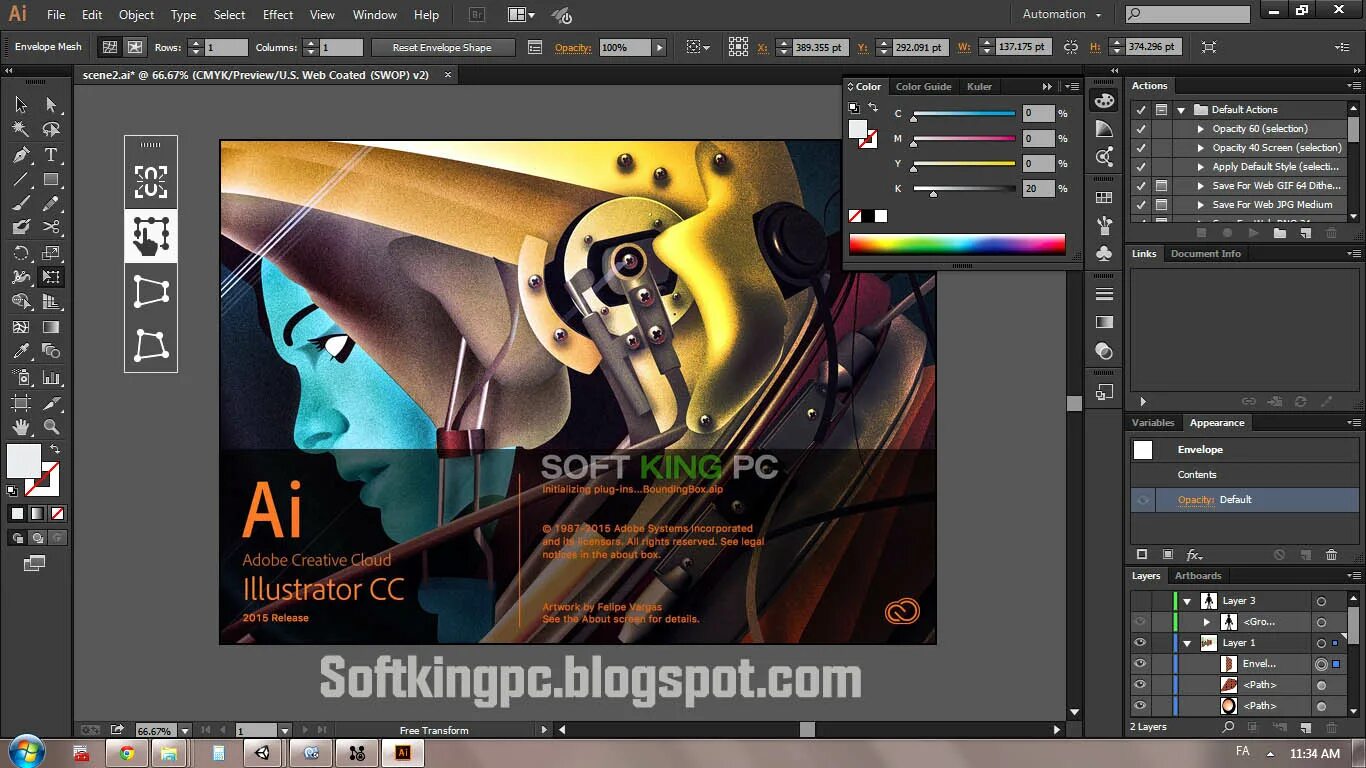Pick the Gradient tool in the toolbox
Viewport: 1366px width, 768px height.
coord(51,327)
